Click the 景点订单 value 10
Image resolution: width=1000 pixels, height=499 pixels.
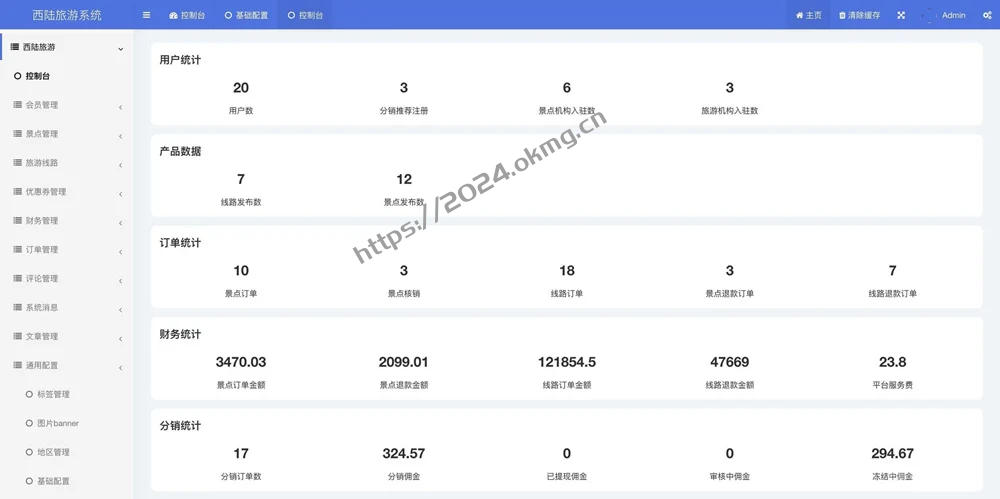tap(241, 271)
